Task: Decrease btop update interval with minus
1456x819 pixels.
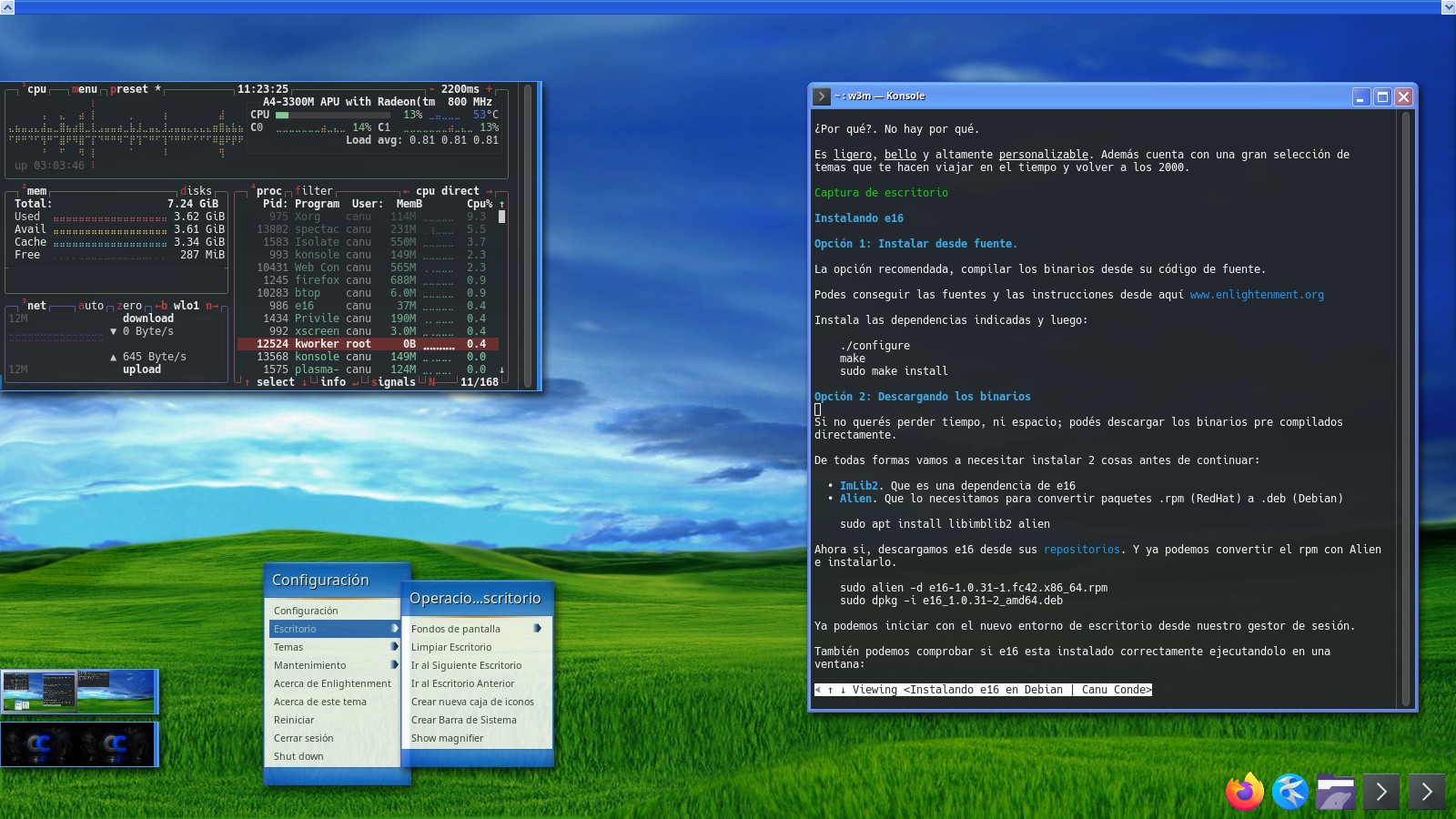Action: [x=431, y=89]
